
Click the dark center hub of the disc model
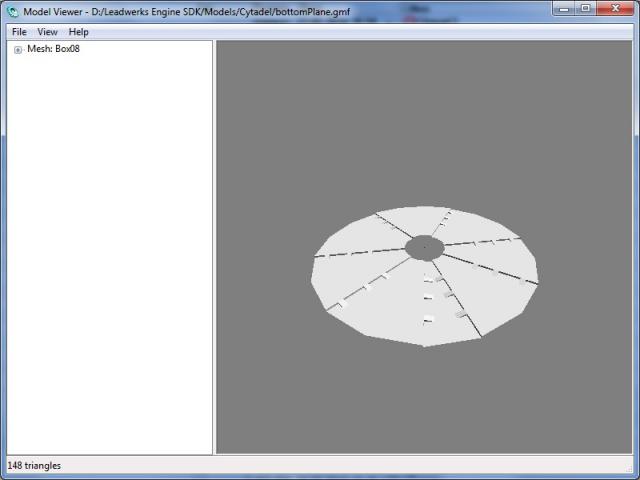pyautogui.click(x=424, y=247)
